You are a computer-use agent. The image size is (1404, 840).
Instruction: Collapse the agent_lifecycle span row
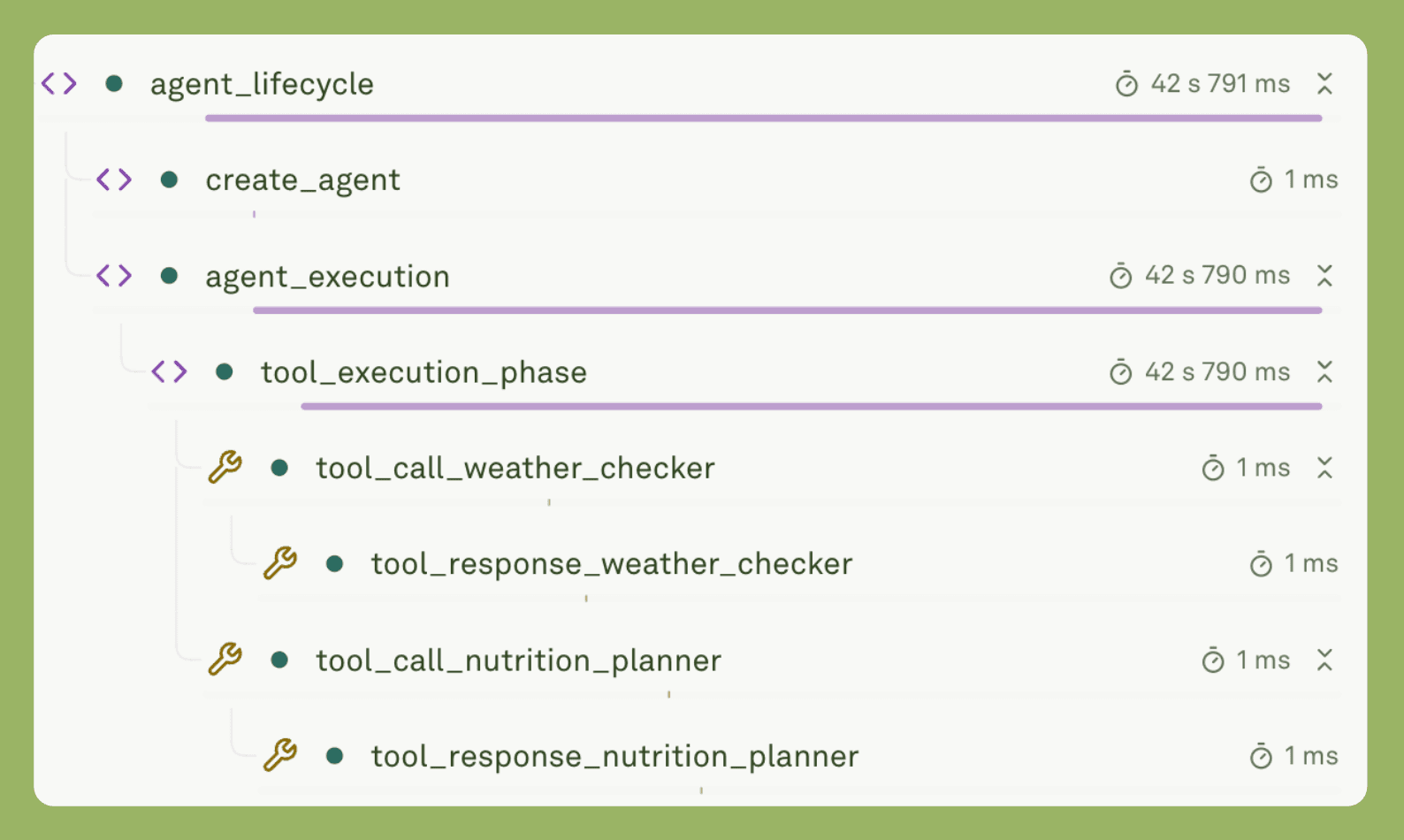pos(1324,84)
